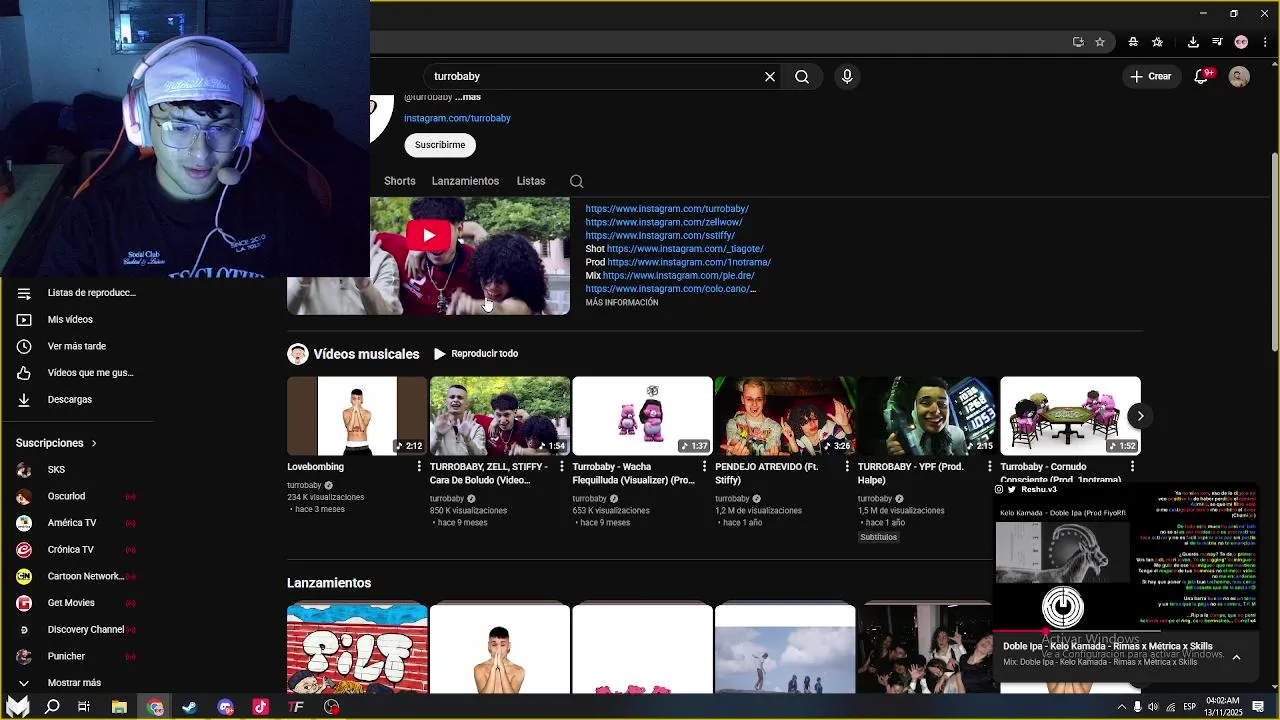
Task: Open Chrome profile avatar
Action: 1241,42
